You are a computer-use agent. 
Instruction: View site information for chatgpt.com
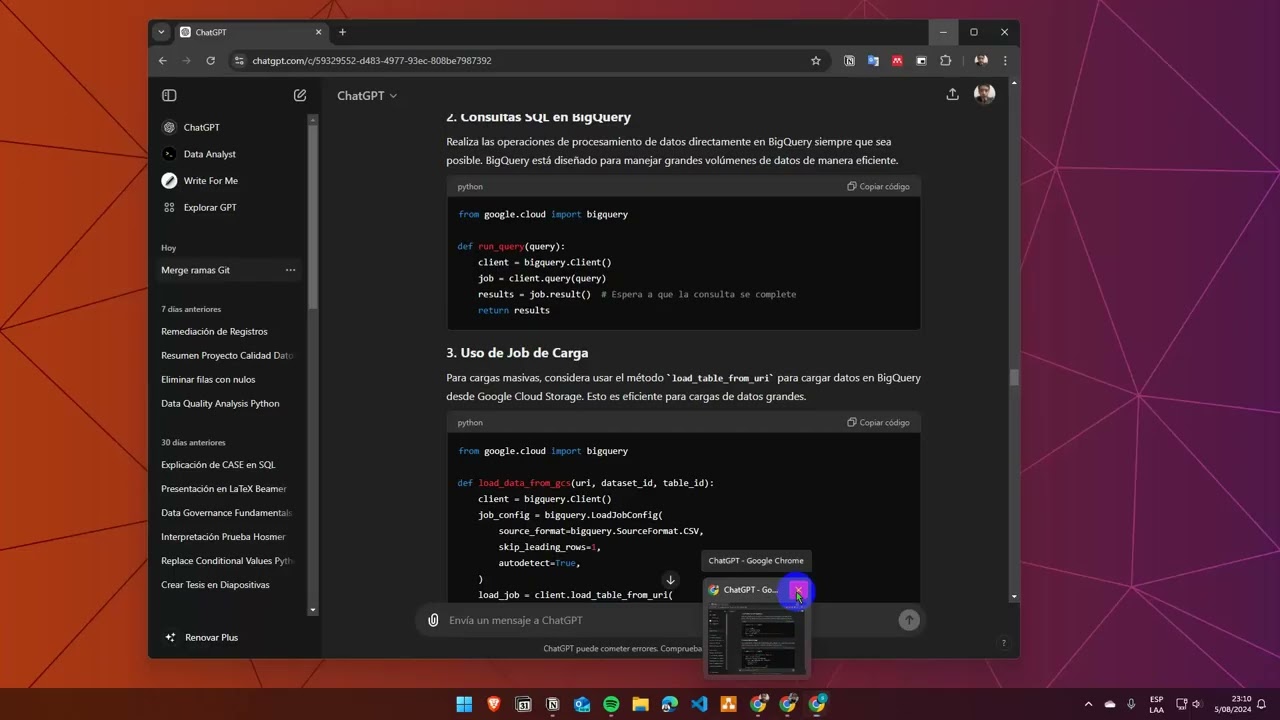pos(238,61)
